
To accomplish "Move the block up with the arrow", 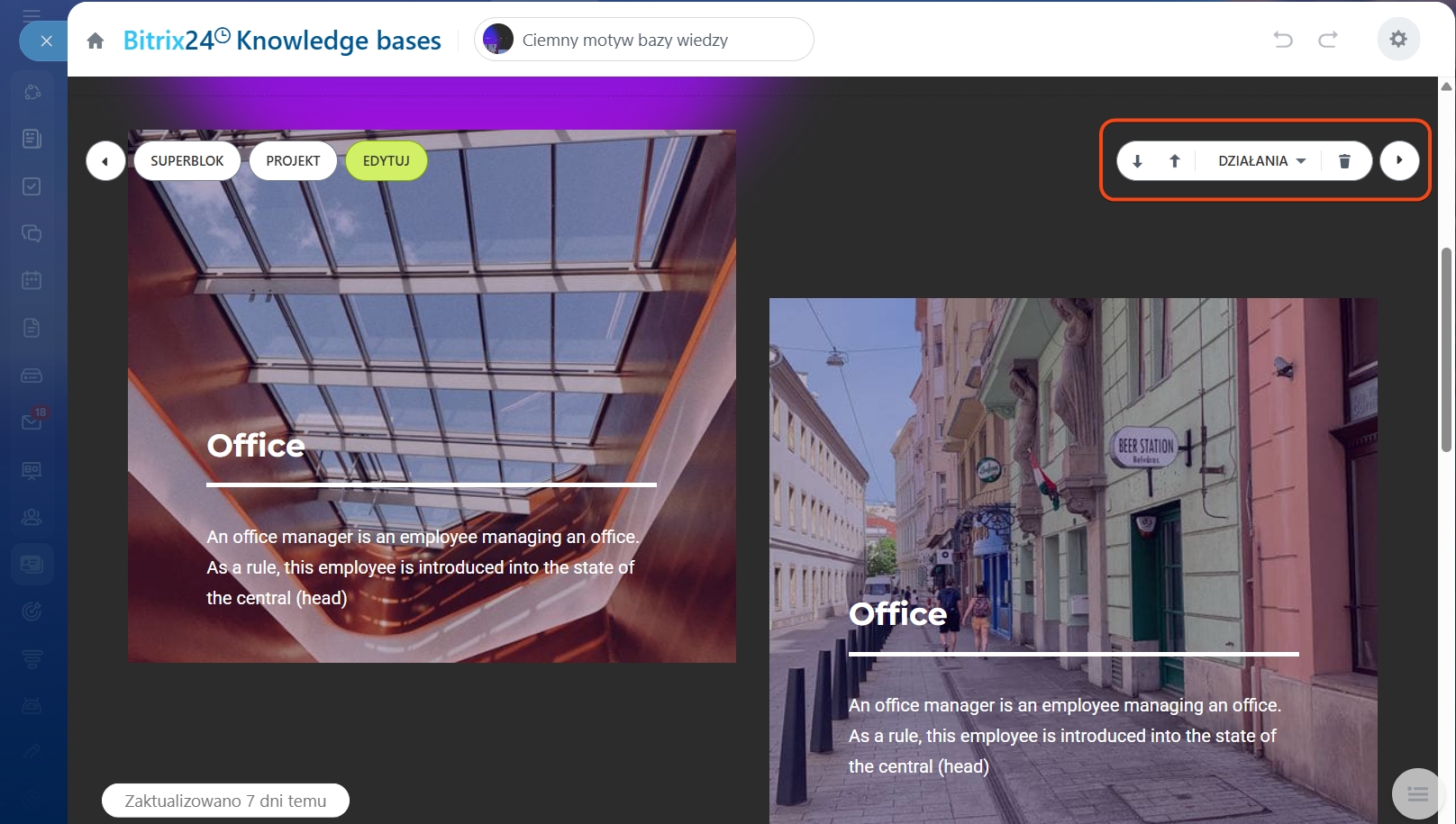I will point(1175,161).
